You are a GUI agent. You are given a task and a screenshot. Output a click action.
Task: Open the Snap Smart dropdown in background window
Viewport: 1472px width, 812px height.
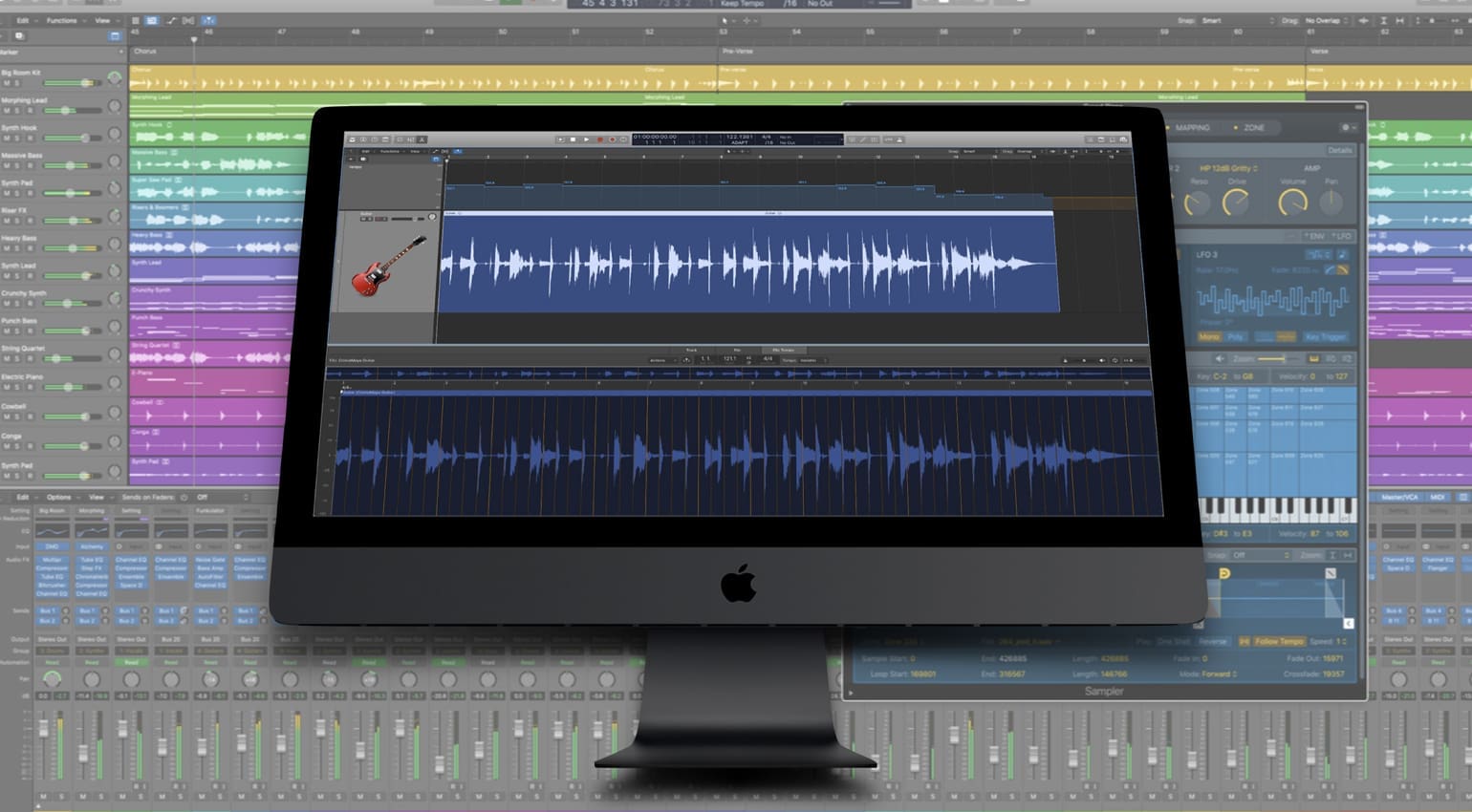tap(1236, 20)
